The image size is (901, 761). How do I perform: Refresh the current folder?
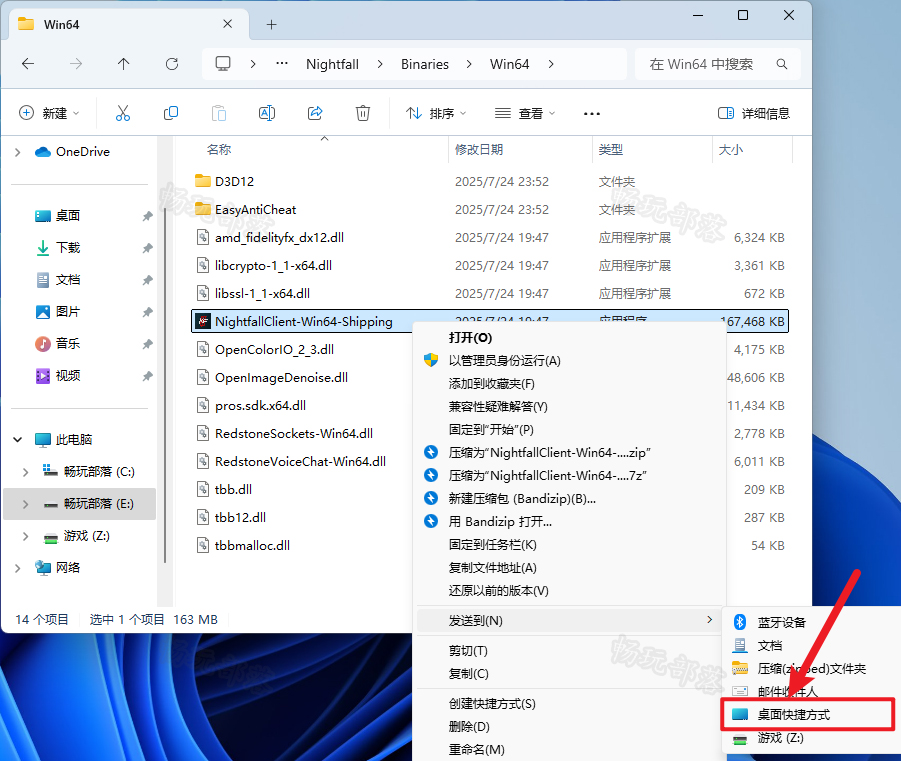click(172, 64)
